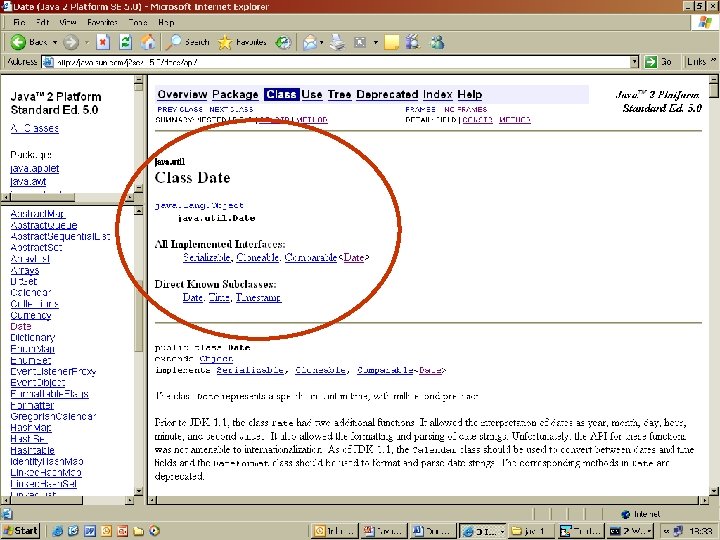
Task: Click the Refresh page icon
Action: [x=125, y=42]
